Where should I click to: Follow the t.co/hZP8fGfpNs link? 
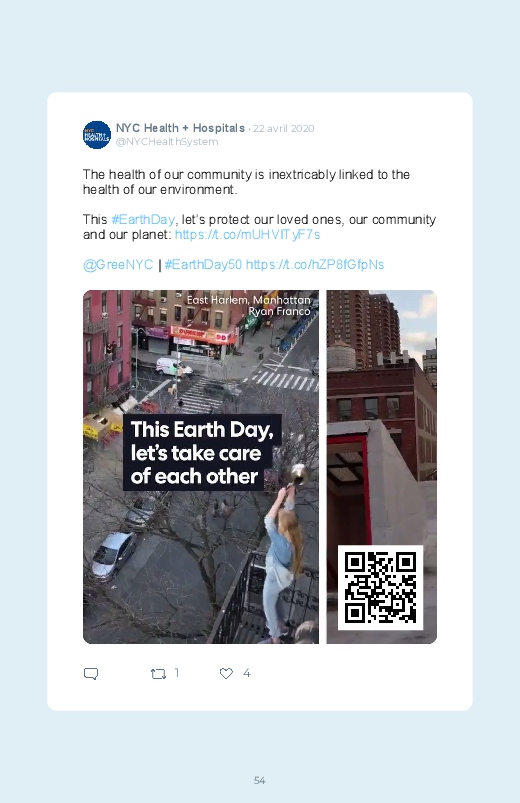[x=315, y=265]
